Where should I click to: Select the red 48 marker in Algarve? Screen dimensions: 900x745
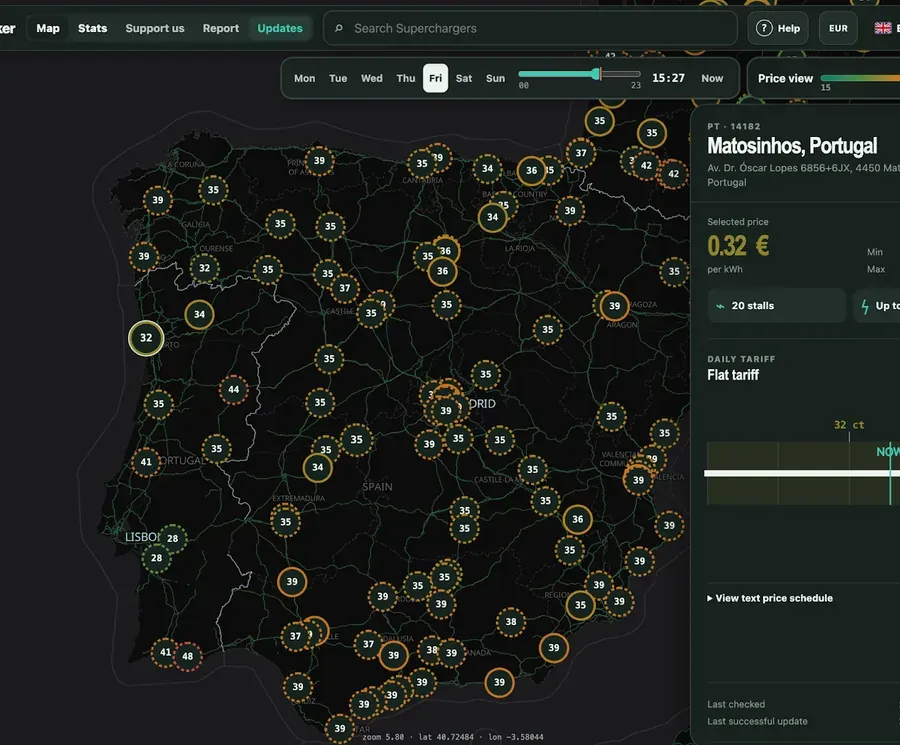[187, 656]
